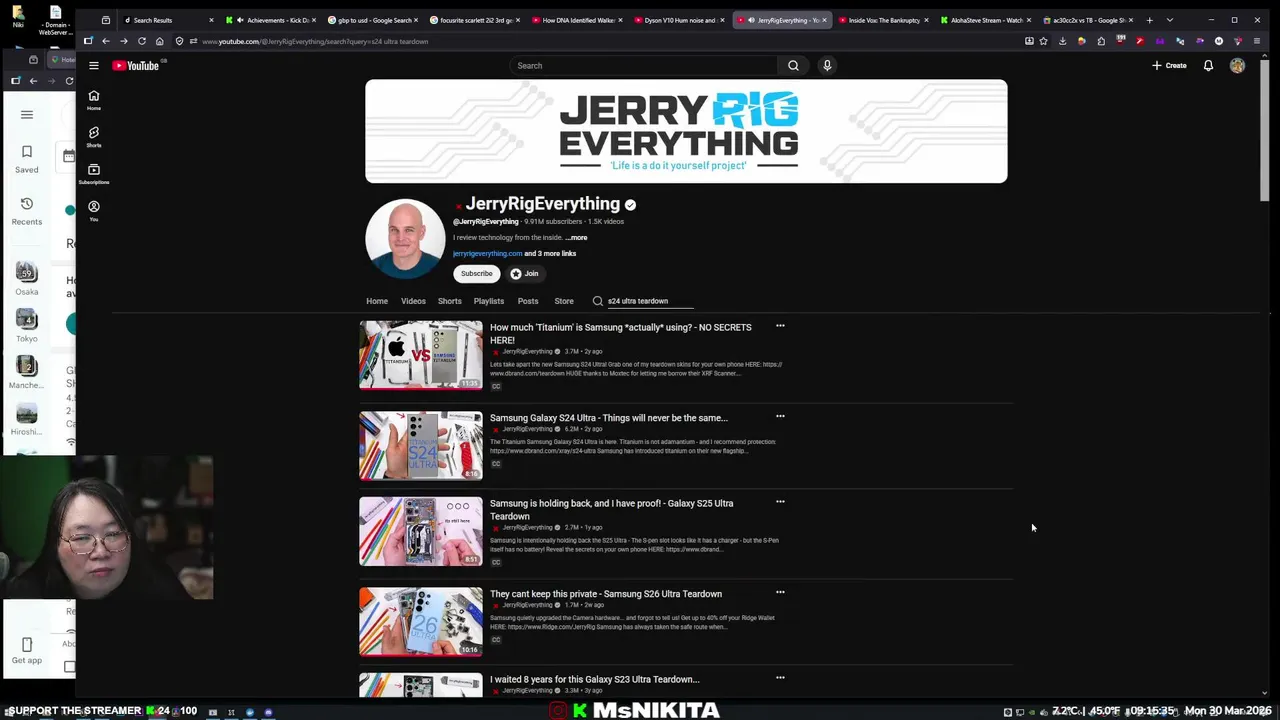Open the Titanium vs Samsung video thumbnail
Image resolution: width=1280 pixels, height=720 pixels.
tap(421, 354)
